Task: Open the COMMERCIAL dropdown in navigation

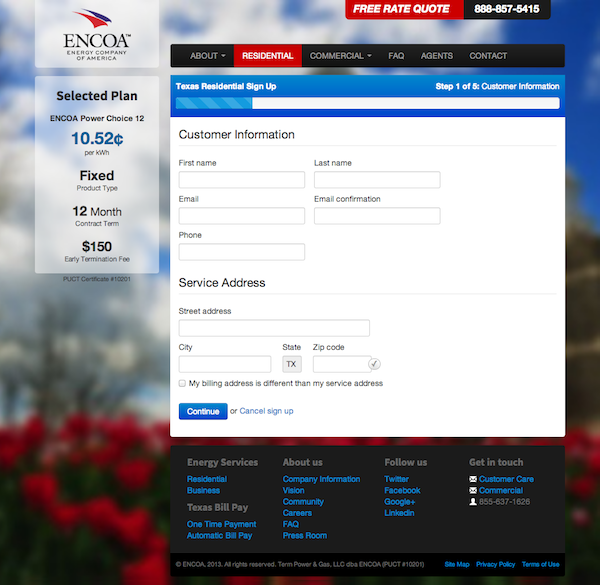Action: tap(340, 56)
